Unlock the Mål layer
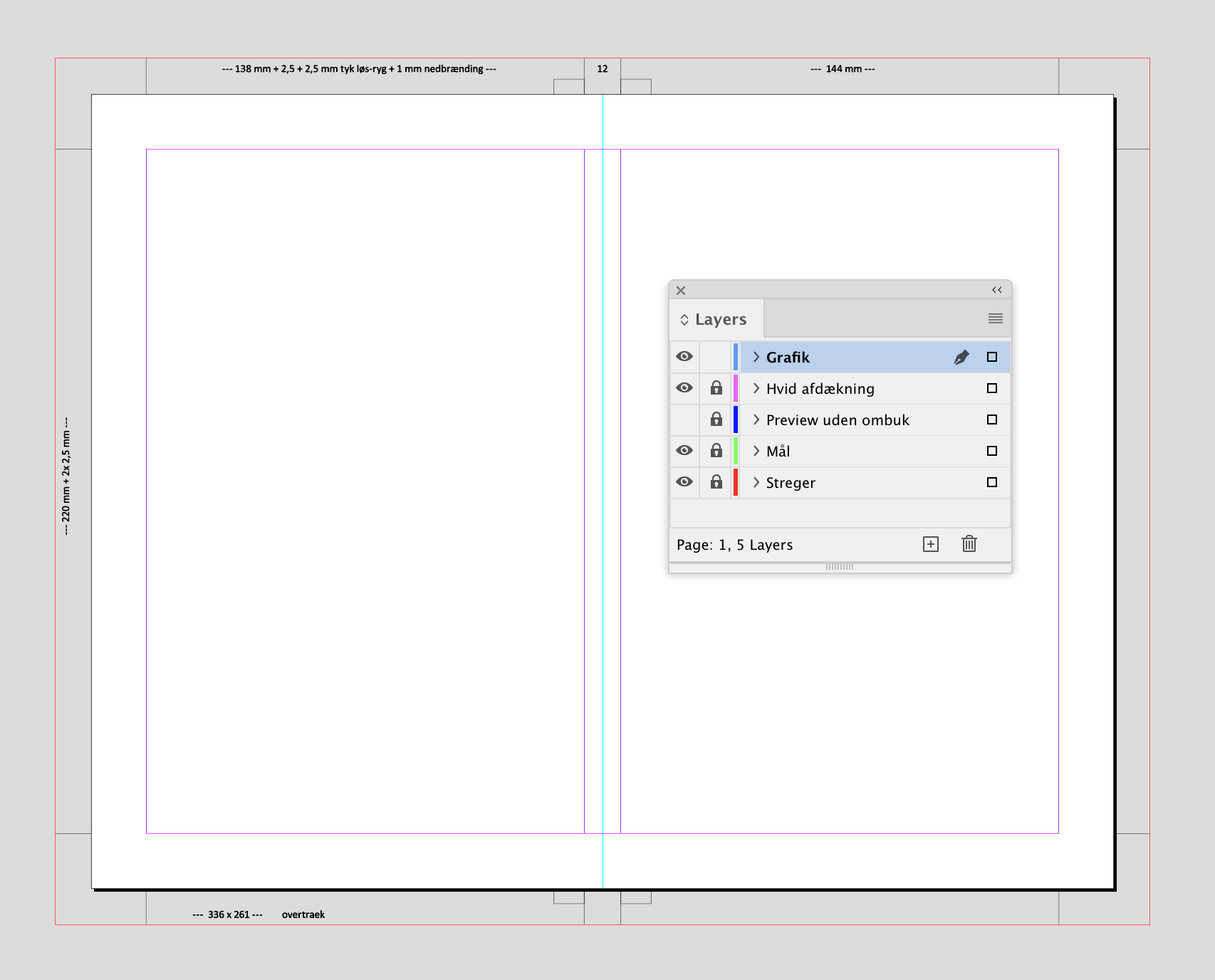Screen dimensions: 1215x980 coord(716,451)
